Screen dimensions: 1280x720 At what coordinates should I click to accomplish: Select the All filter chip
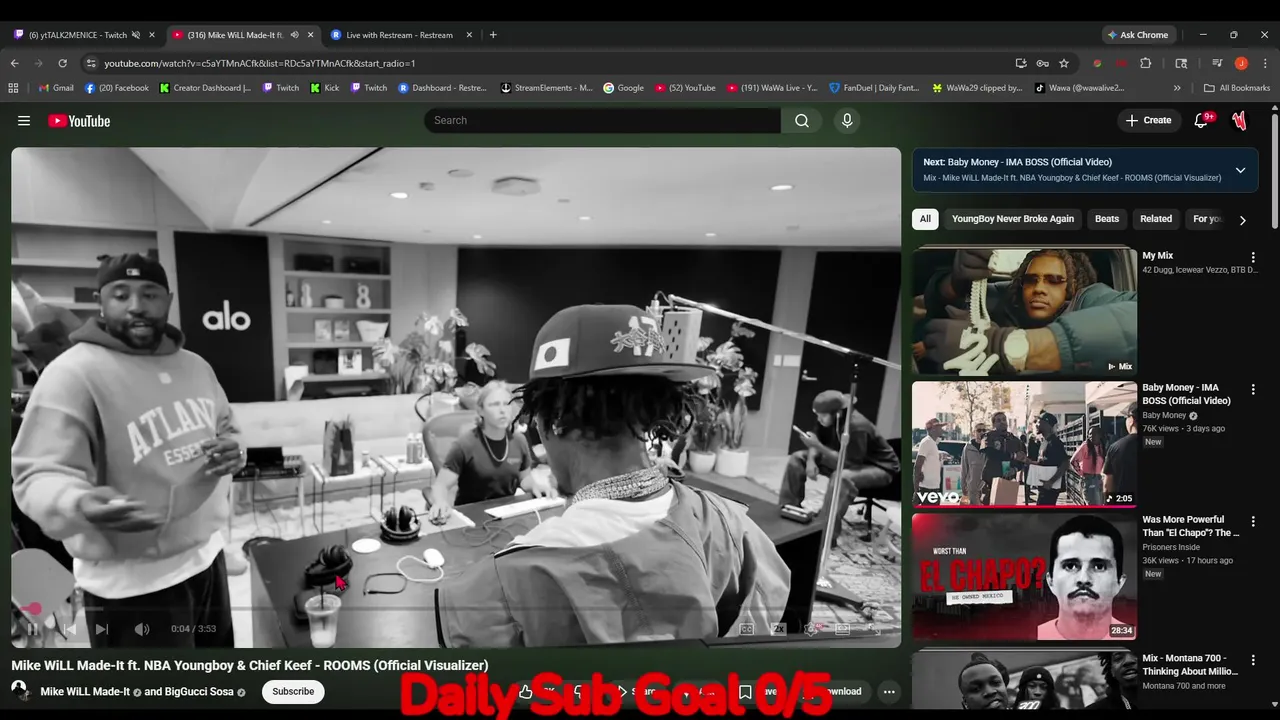click(x=925, y=219)
